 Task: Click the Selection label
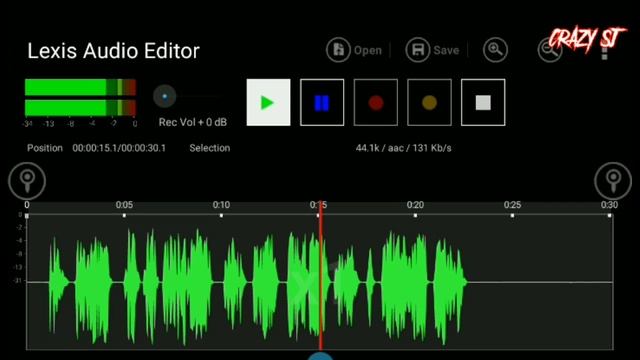point(210,148)
